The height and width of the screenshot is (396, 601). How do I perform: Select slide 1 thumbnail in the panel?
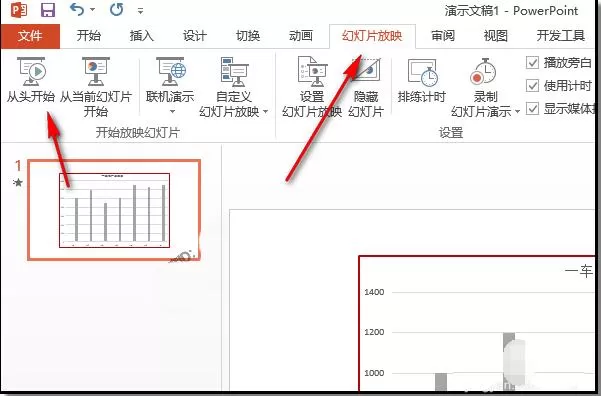[x=114, y=210]
